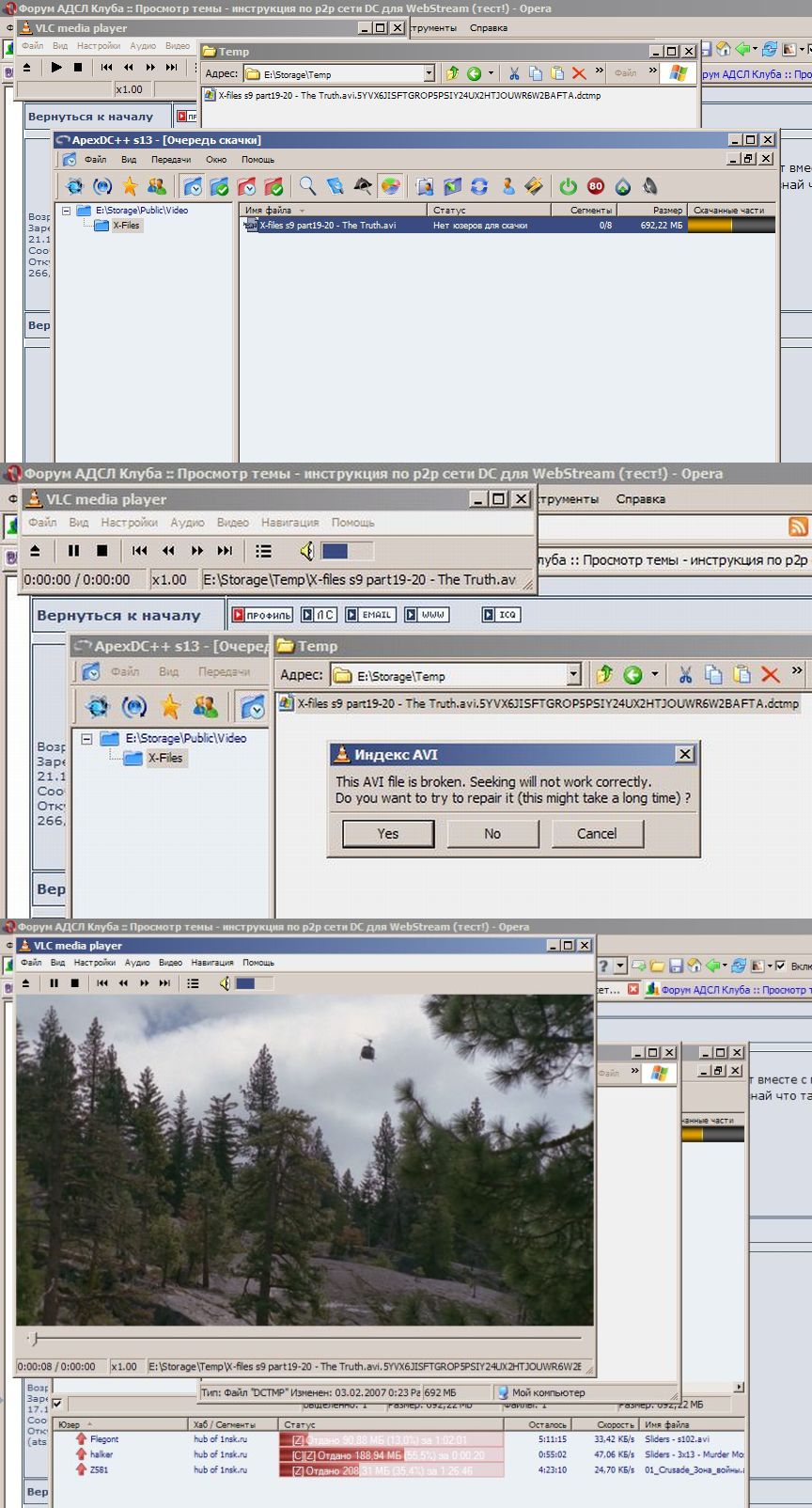Sort transfers by the Скорость column
Screen dimensions: 812x1508
click(605, 1424)
